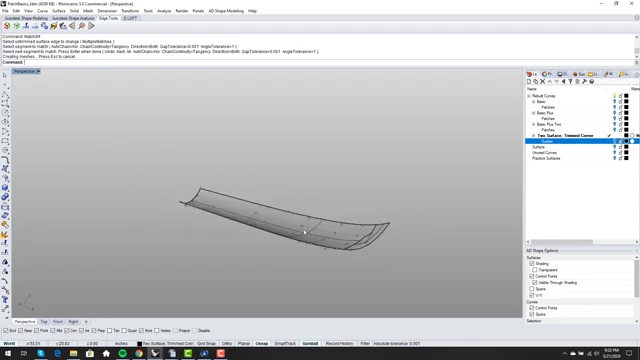Toggle Visible Through Shading checkbox
This screenshot has height=360, width=640.
(535, 282)
